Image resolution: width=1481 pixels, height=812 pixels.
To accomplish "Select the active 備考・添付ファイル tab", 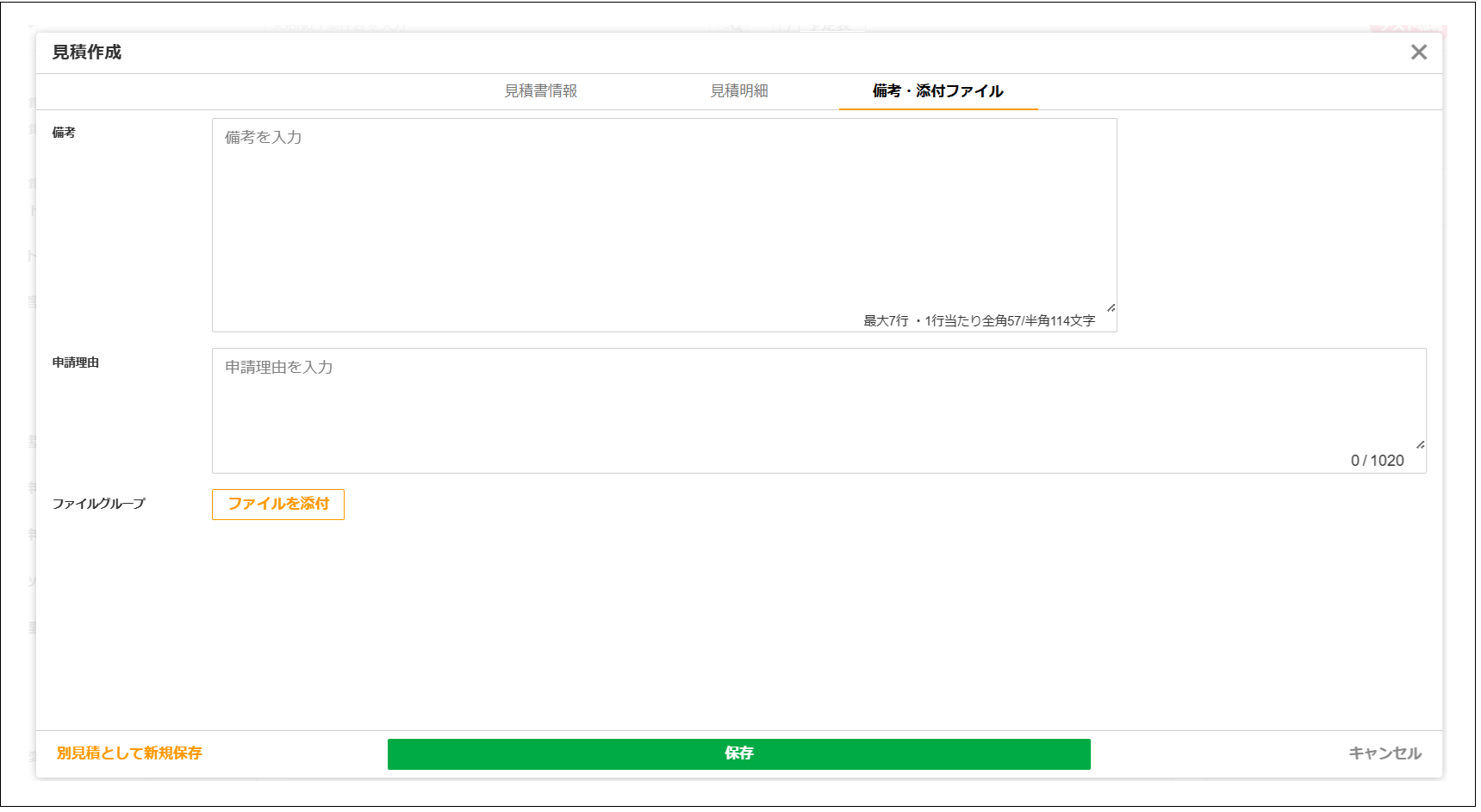I will [x=937, y=90].
